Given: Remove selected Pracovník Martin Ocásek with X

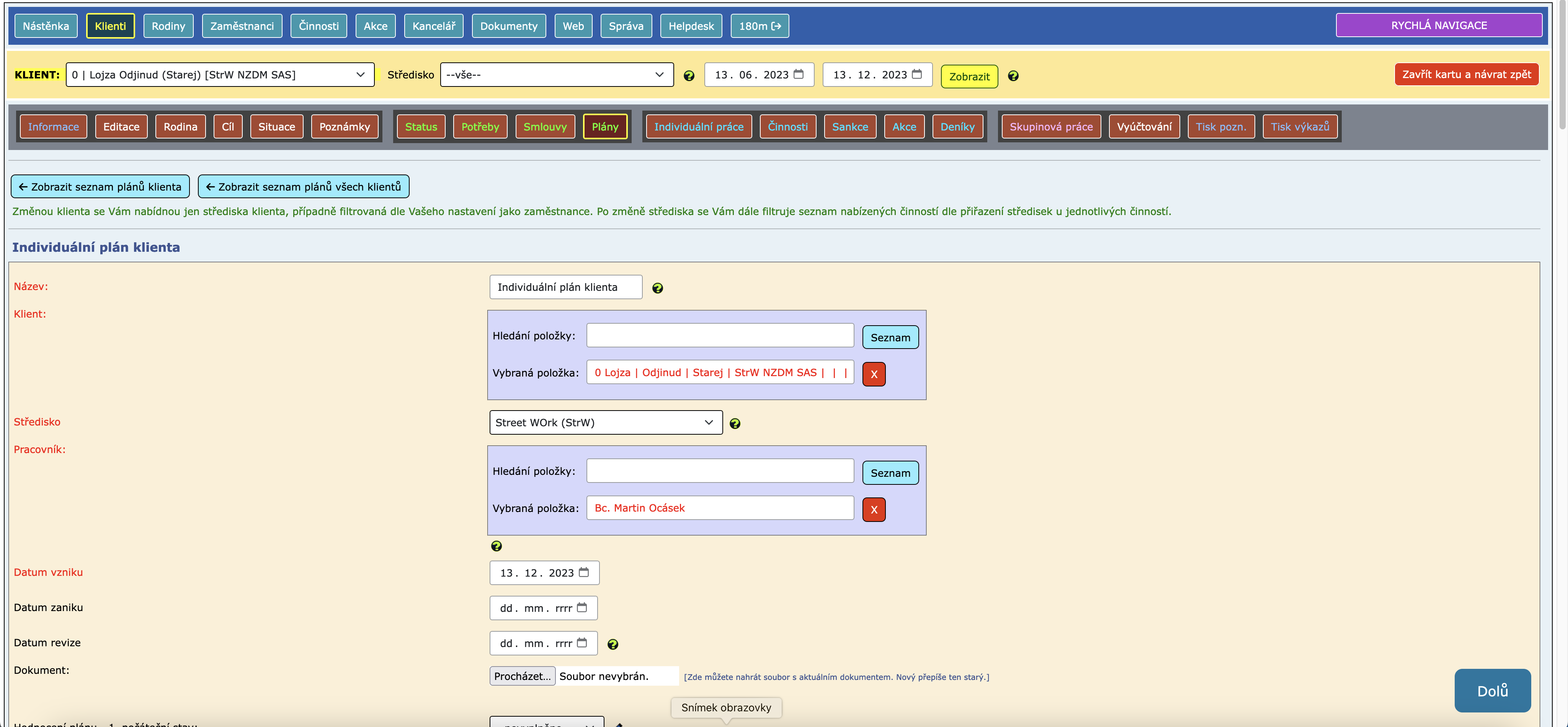Looking at the screenshot, I should coord(874,510).
